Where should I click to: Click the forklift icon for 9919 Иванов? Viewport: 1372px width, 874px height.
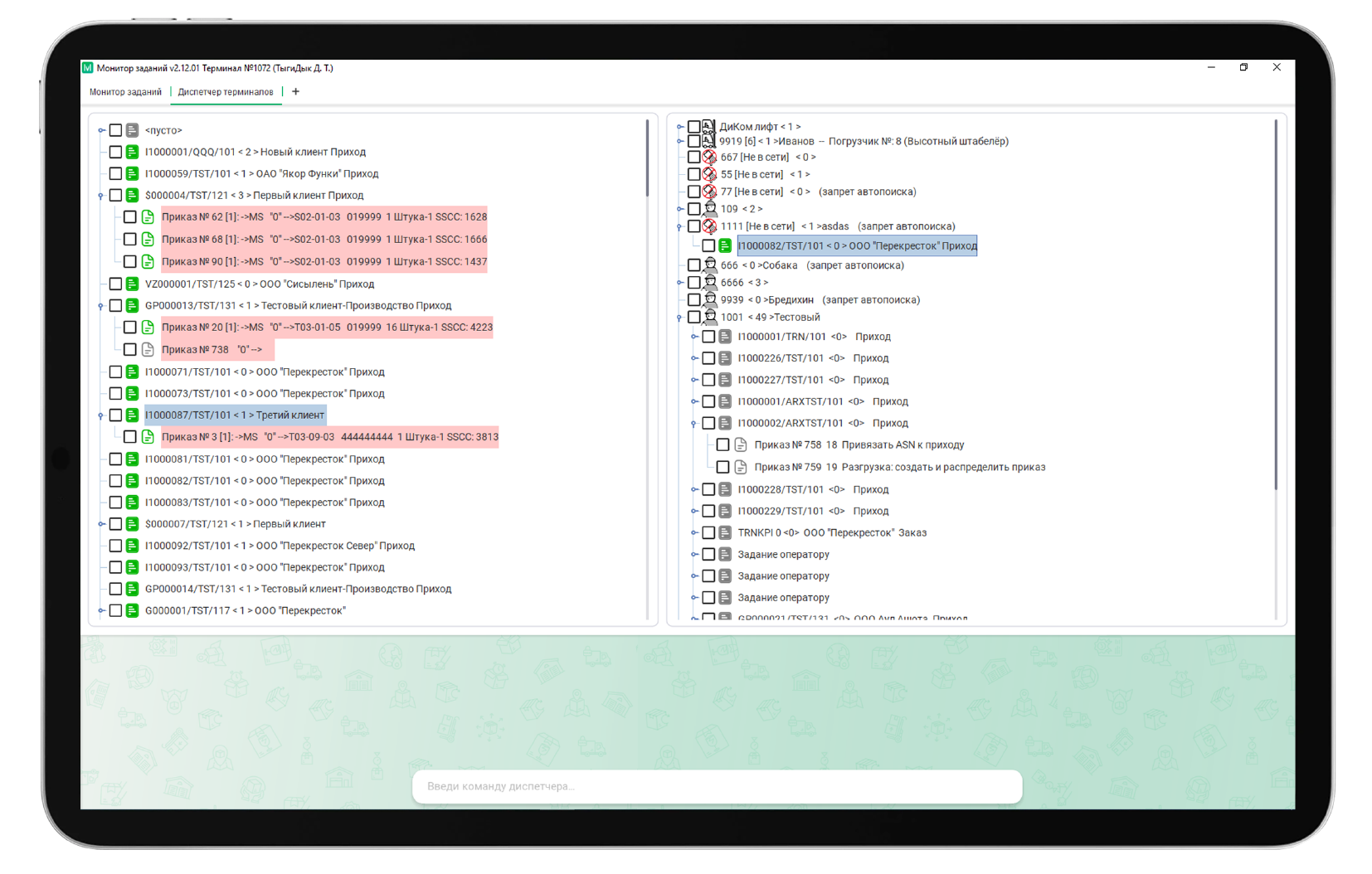[x=709, y=141]
